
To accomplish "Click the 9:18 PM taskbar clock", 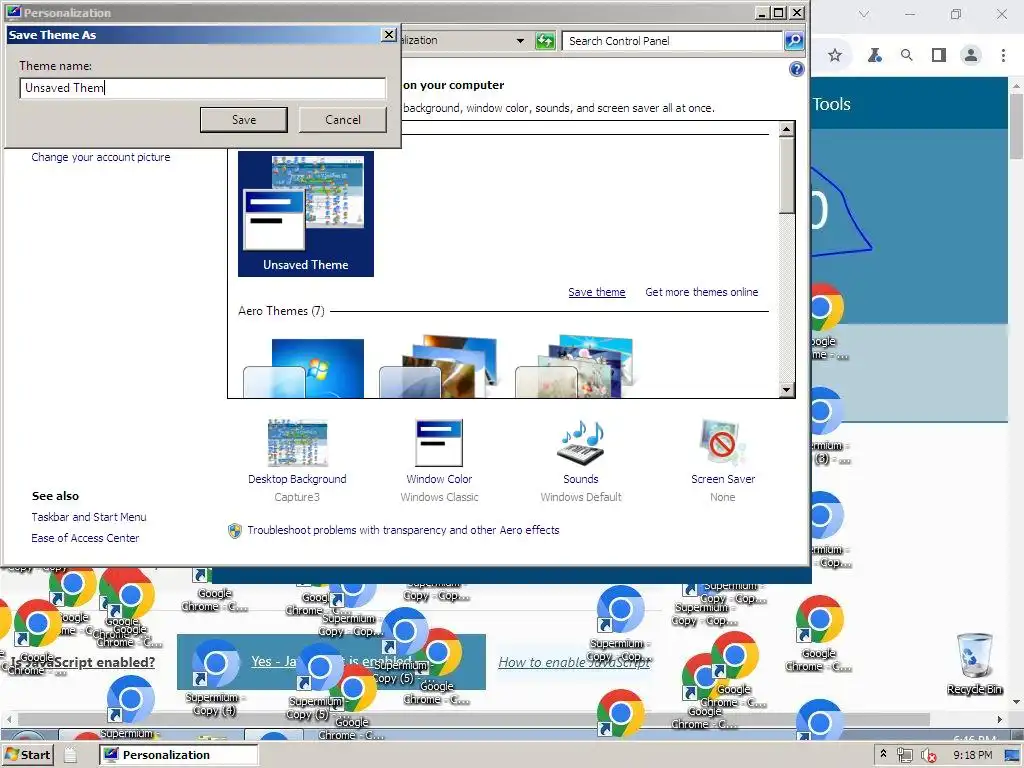I will coord(972,755).
